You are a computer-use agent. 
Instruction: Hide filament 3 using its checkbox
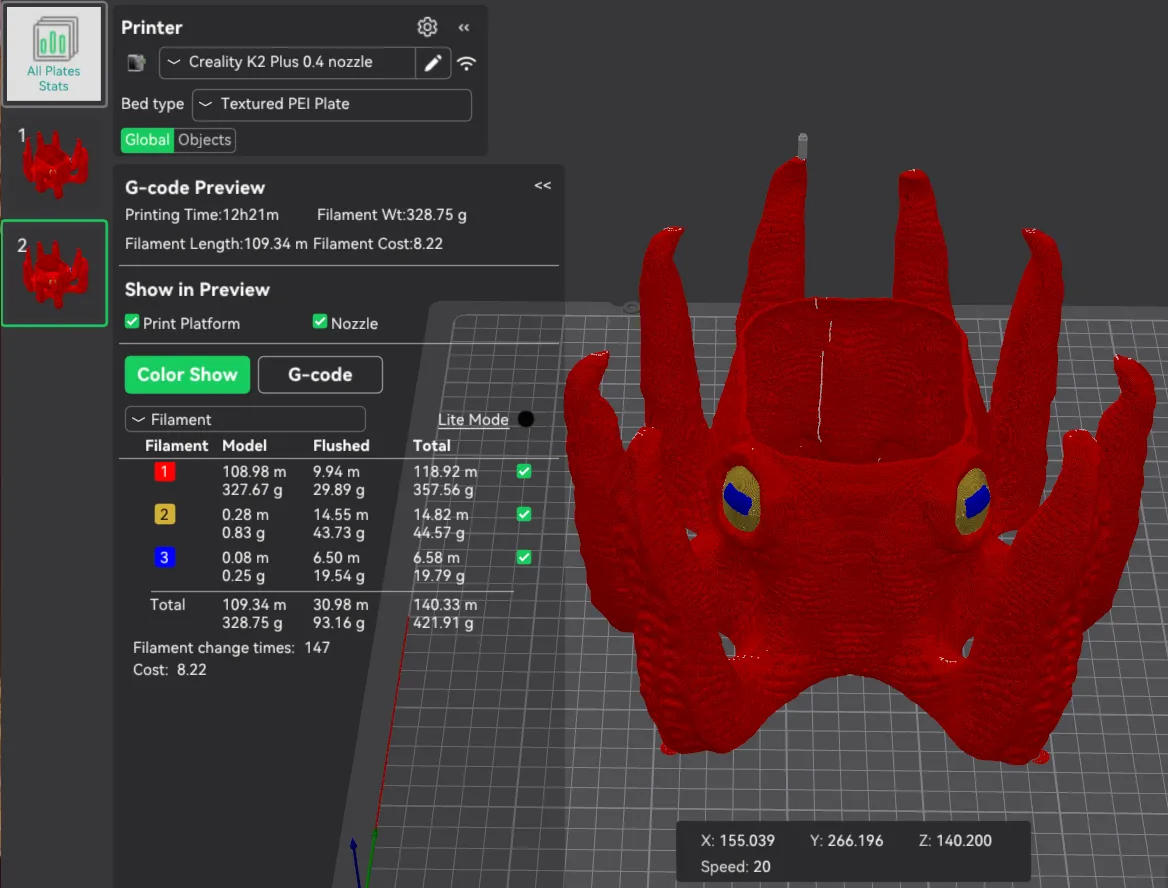click(x=524, y=557)
